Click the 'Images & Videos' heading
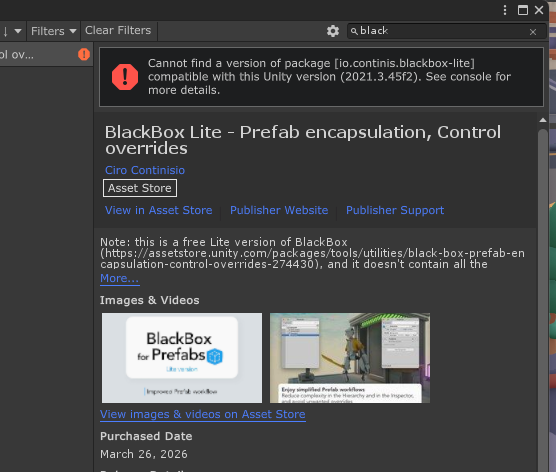Viewport: 556px width, 472px height. point(150,300)
